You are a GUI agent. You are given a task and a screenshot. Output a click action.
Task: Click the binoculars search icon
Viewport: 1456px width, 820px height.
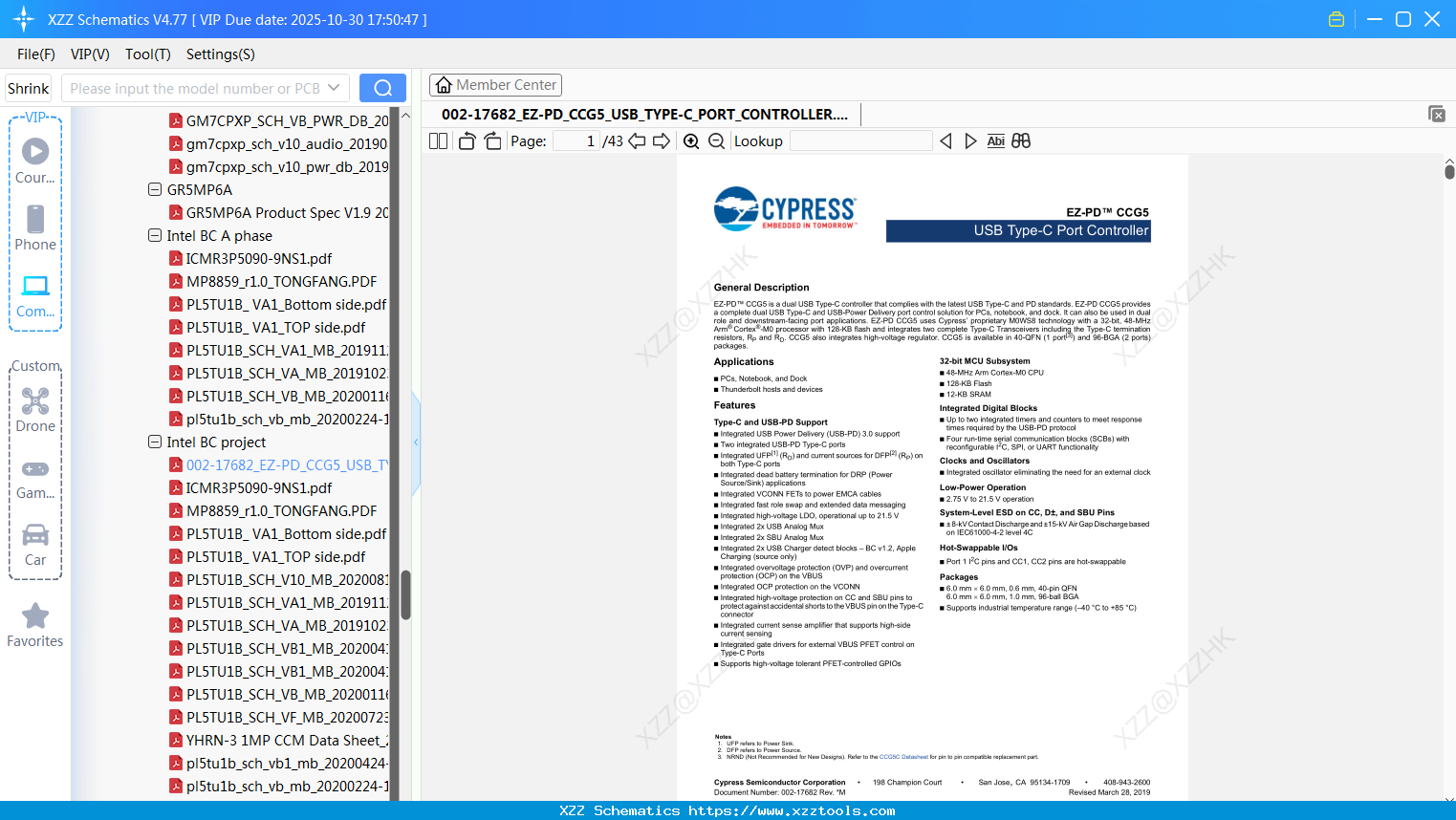tap(1021, 141)
